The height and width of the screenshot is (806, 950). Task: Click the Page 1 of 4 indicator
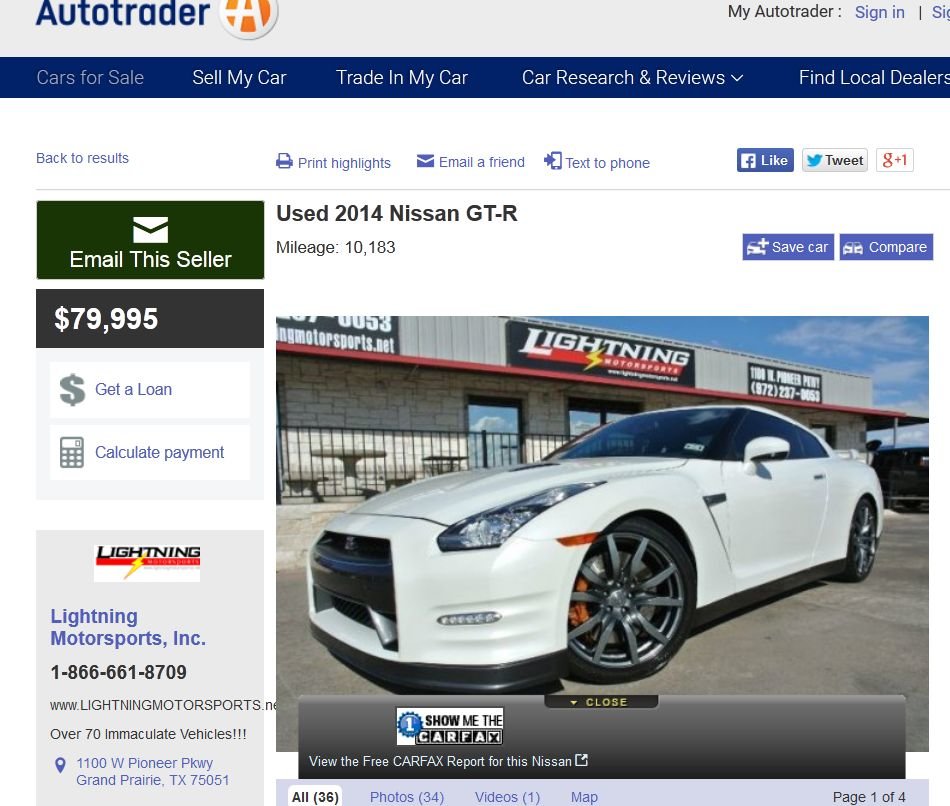tap(869, 797)
